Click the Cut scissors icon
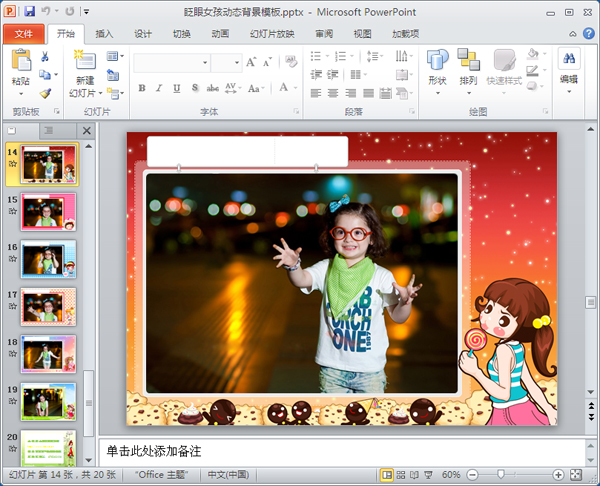This screenshot has height=486, width=600. click(45, 57)
